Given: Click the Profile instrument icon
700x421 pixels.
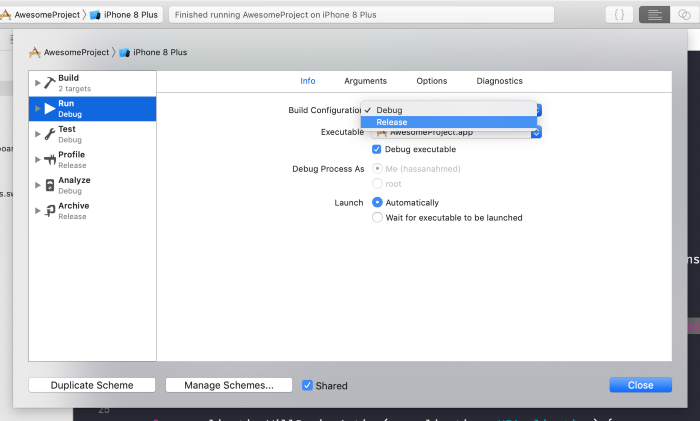Looking at the screenshot, I should [50, 159].
